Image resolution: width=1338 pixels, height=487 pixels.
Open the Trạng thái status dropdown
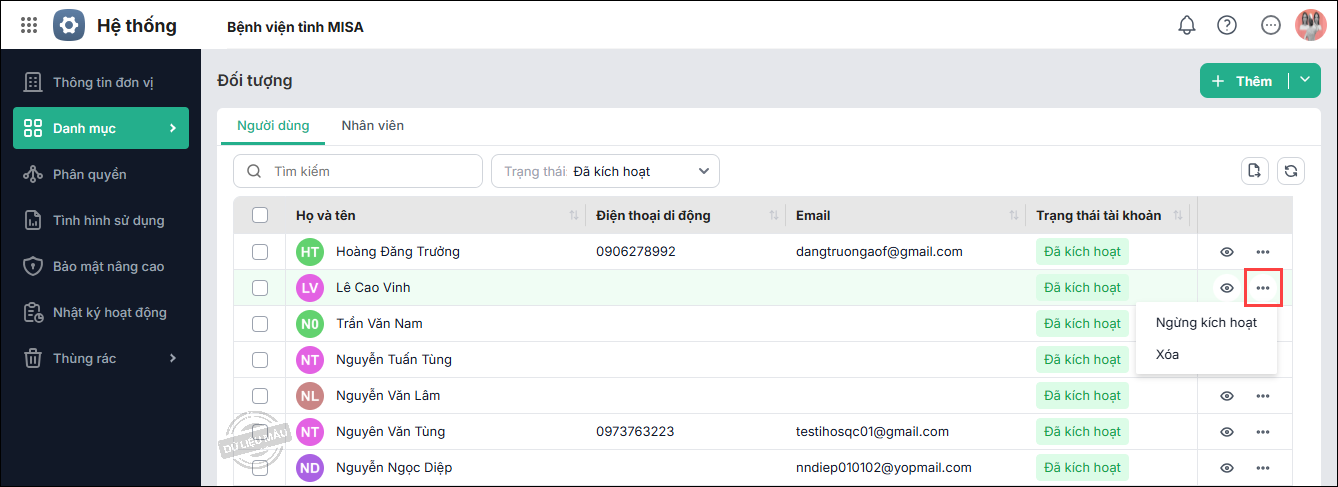[605, 171]
